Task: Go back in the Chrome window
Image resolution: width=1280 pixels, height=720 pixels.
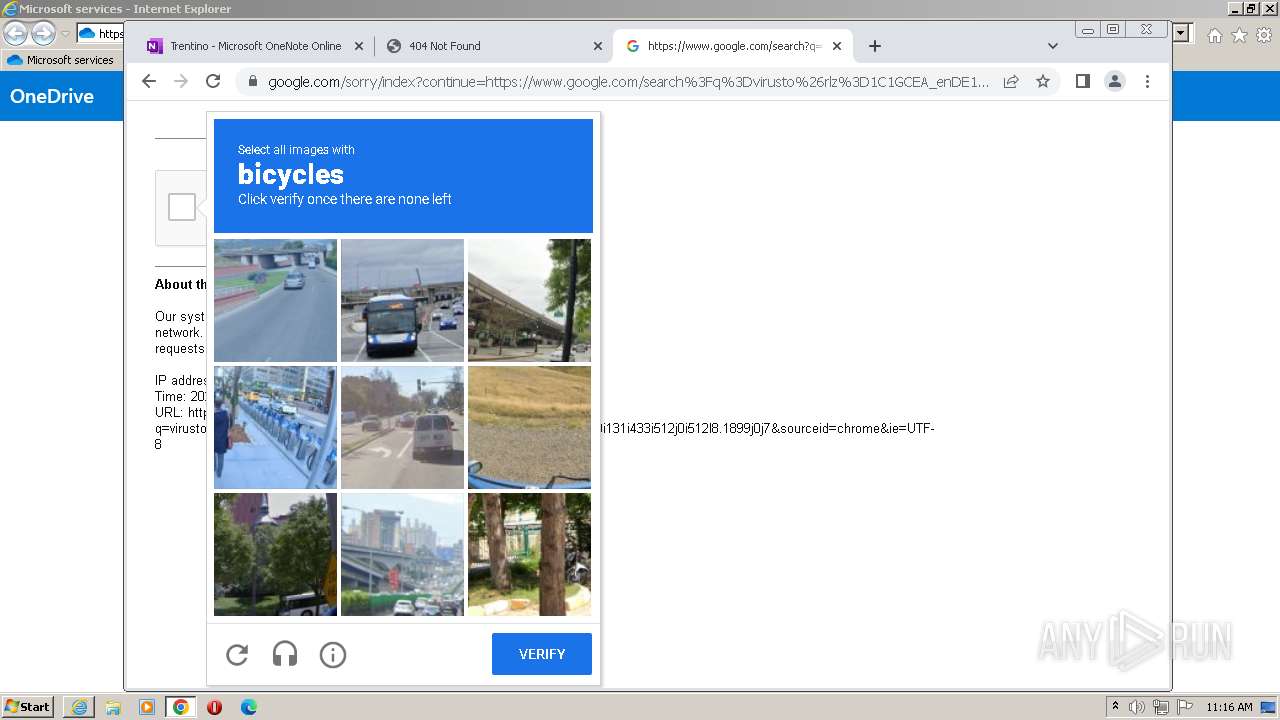Action: [149, 82]
